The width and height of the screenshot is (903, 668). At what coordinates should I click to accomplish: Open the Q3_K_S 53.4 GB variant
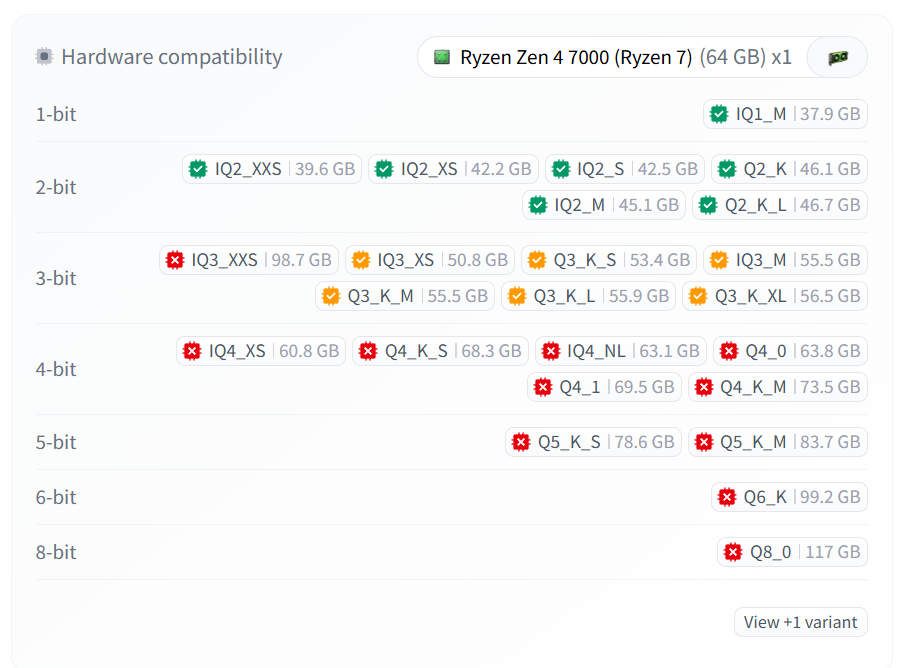(611, 260)
